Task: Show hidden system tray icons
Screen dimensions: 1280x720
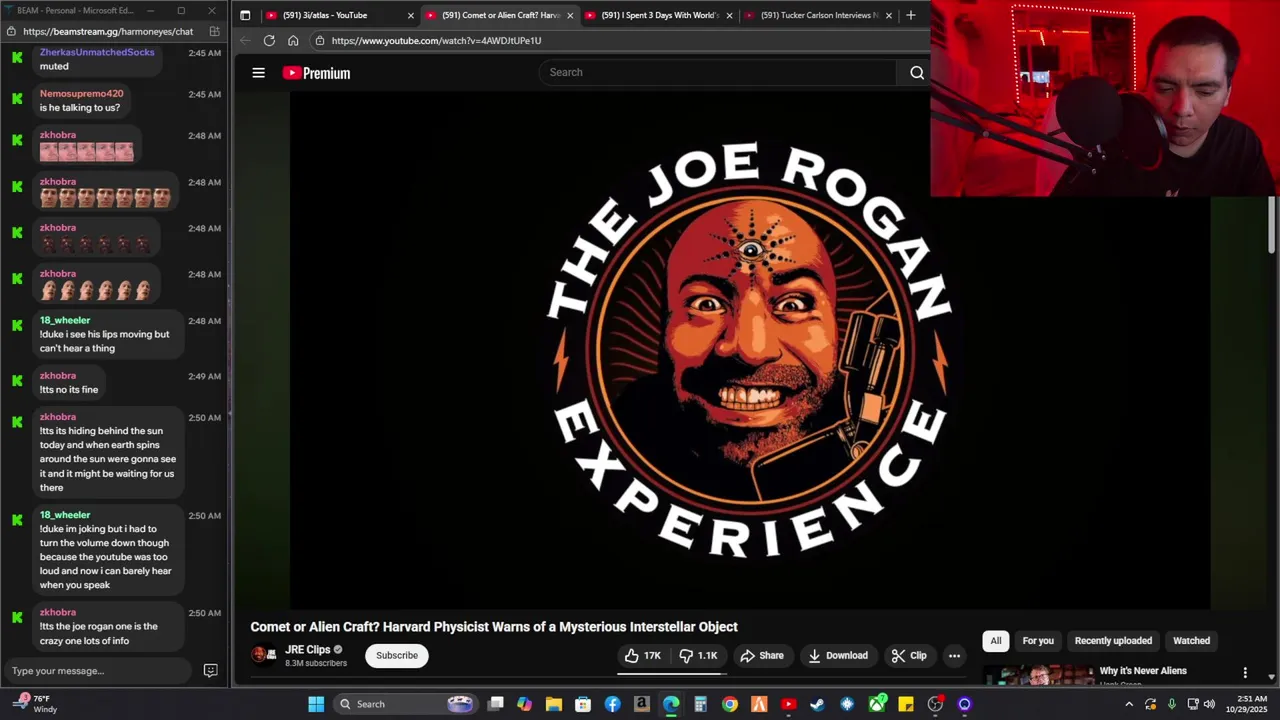Action: coord(1129,704)
